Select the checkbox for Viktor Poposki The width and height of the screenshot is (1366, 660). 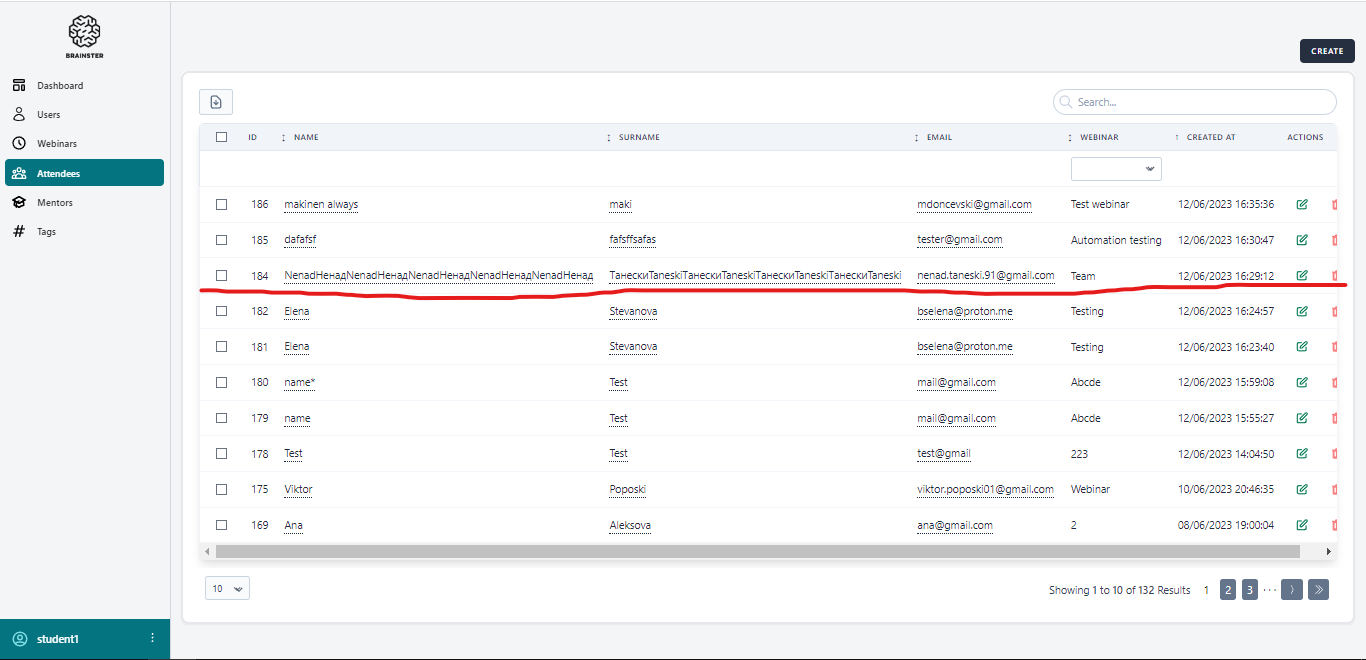point(221,490)
